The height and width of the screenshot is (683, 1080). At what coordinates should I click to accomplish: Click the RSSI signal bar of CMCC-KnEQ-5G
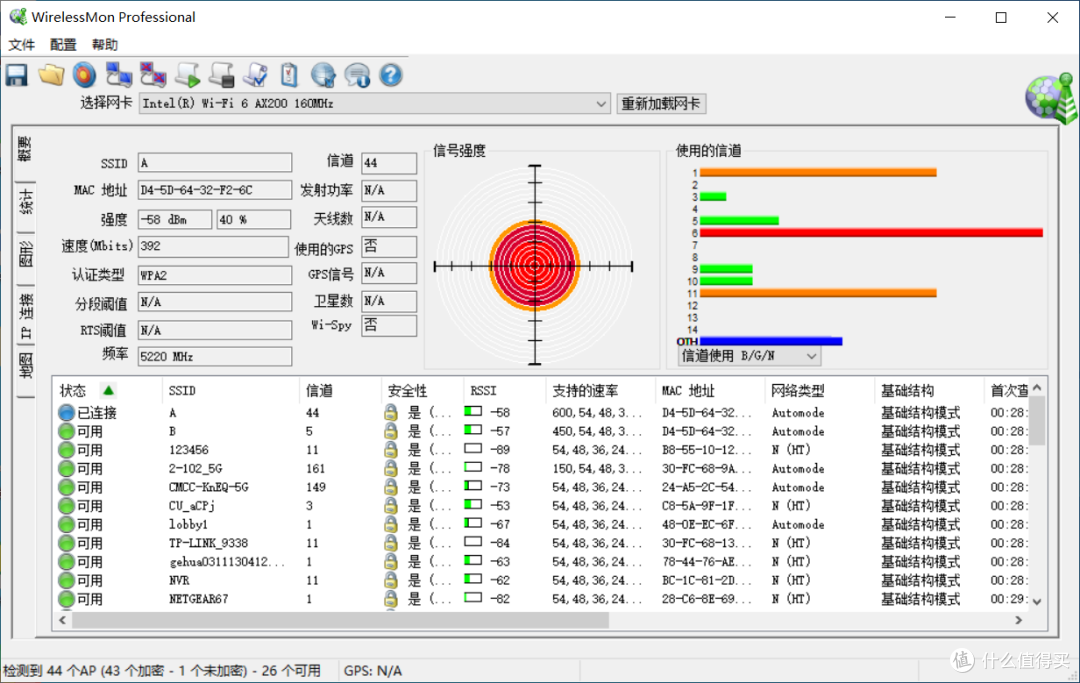tap(473, 486)
